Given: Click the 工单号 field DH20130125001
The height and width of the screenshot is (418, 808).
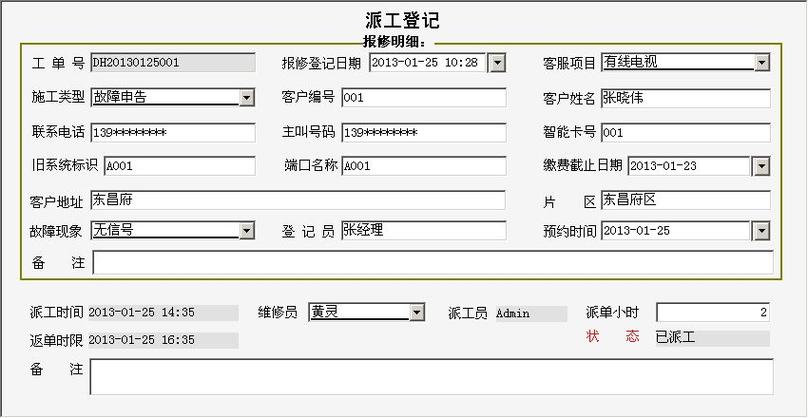Looking at the screenshot, I should point(173,63).
